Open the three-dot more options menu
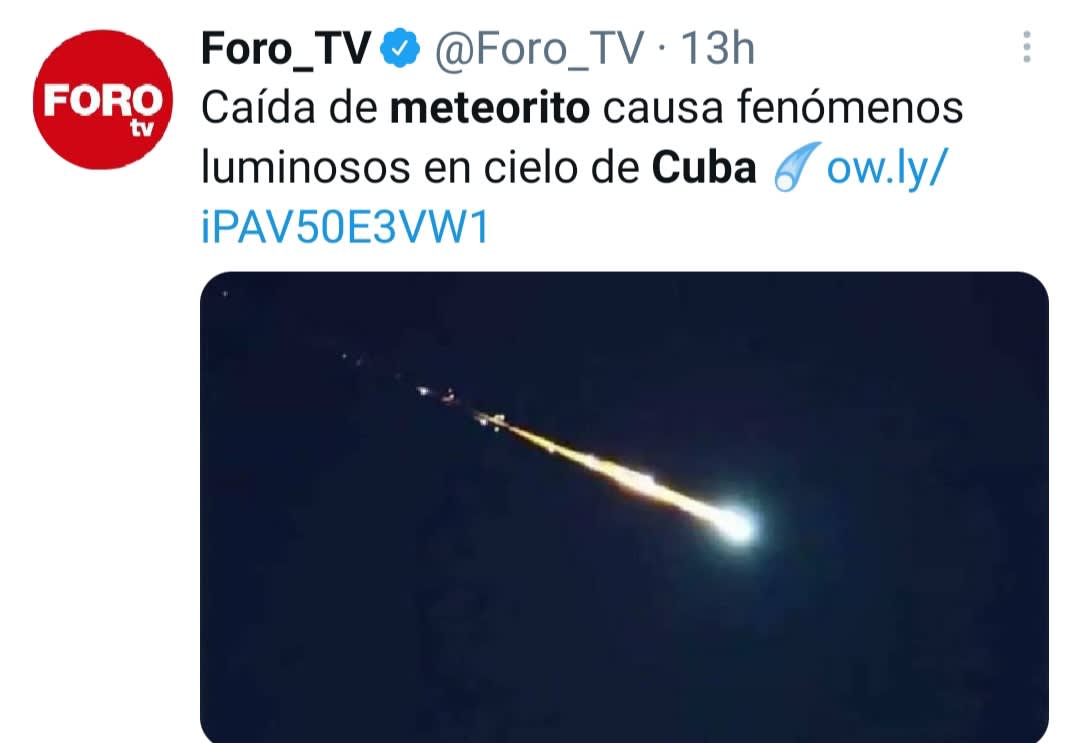Screen dimensions: 1080x743 coord(1026,47)
